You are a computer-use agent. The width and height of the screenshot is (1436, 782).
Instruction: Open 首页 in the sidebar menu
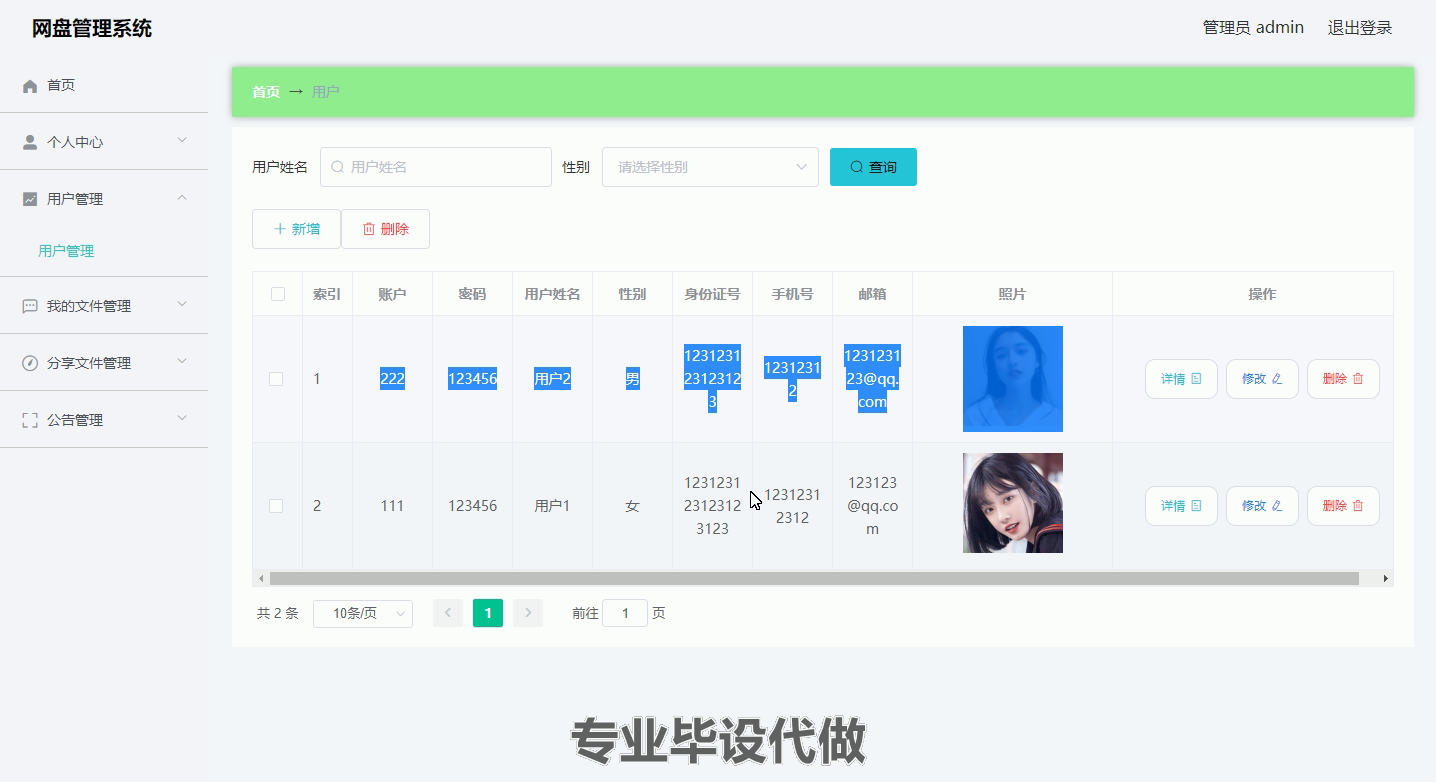click(104, 85)
